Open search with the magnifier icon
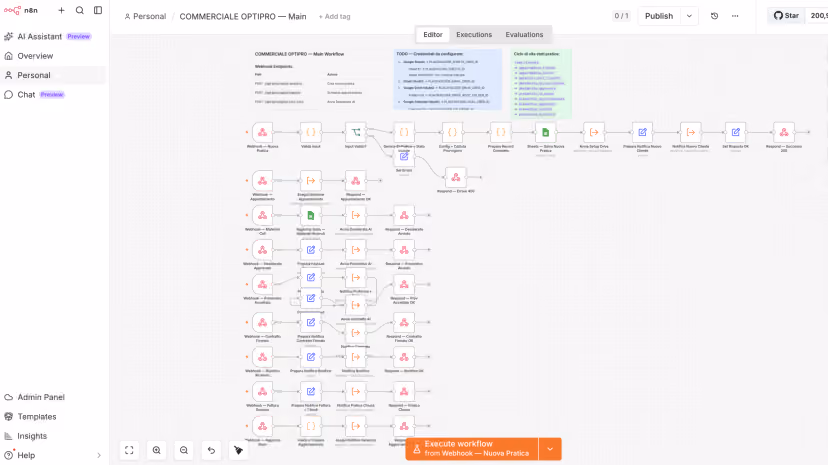Viewport: 828px width, 465px height. [x=80, y=10]
